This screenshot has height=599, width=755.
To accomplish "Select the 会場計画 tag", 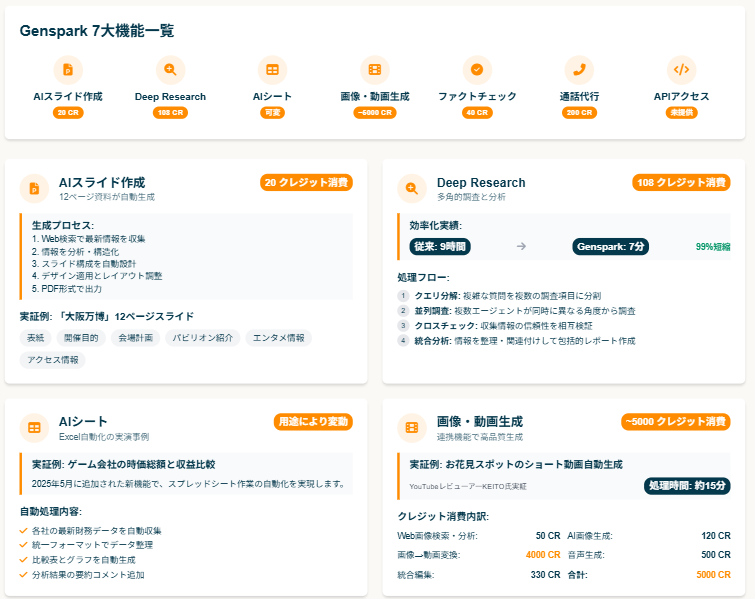I will [135, 338].
